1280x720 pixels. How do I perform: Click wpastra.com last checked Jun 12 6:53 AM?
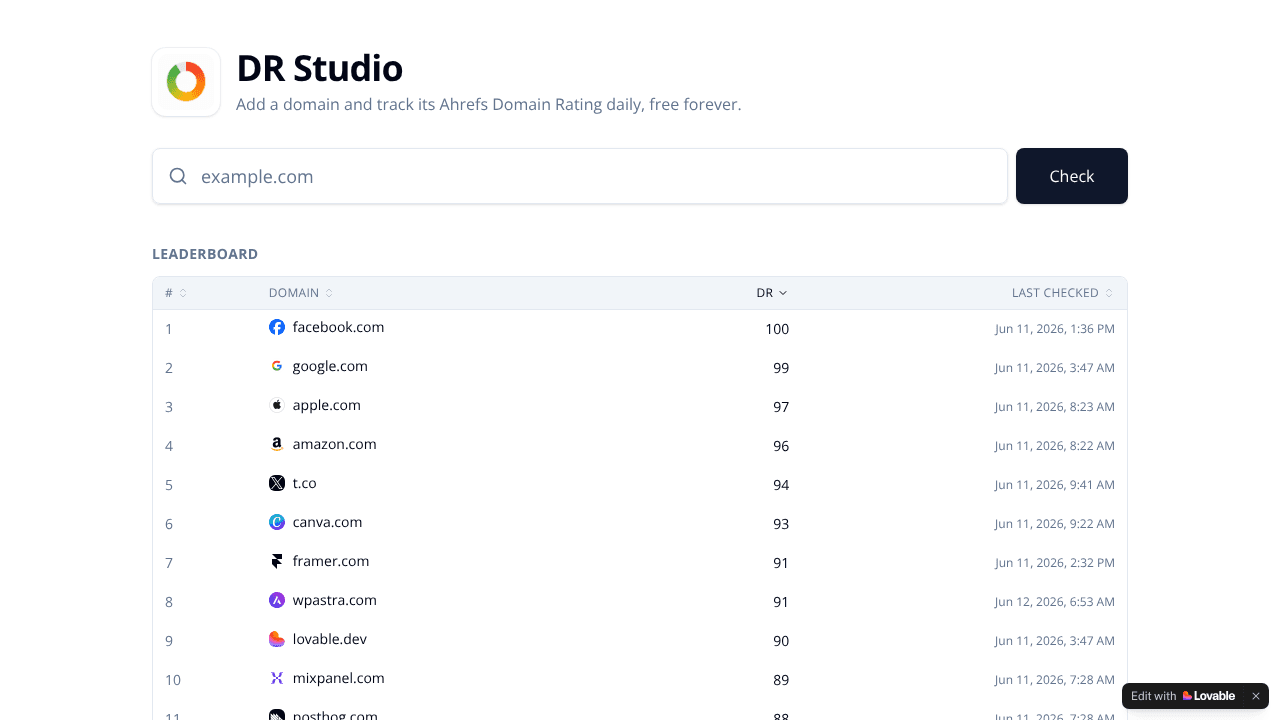[x=1055, y=601]
